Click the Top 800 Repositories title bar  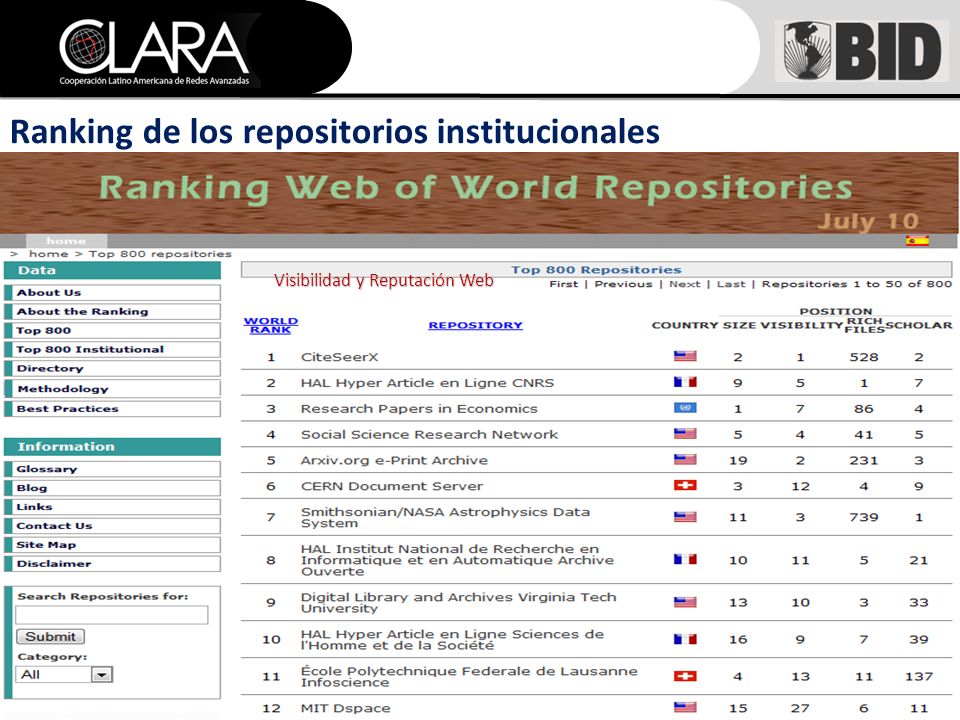[x=596, y=269]
